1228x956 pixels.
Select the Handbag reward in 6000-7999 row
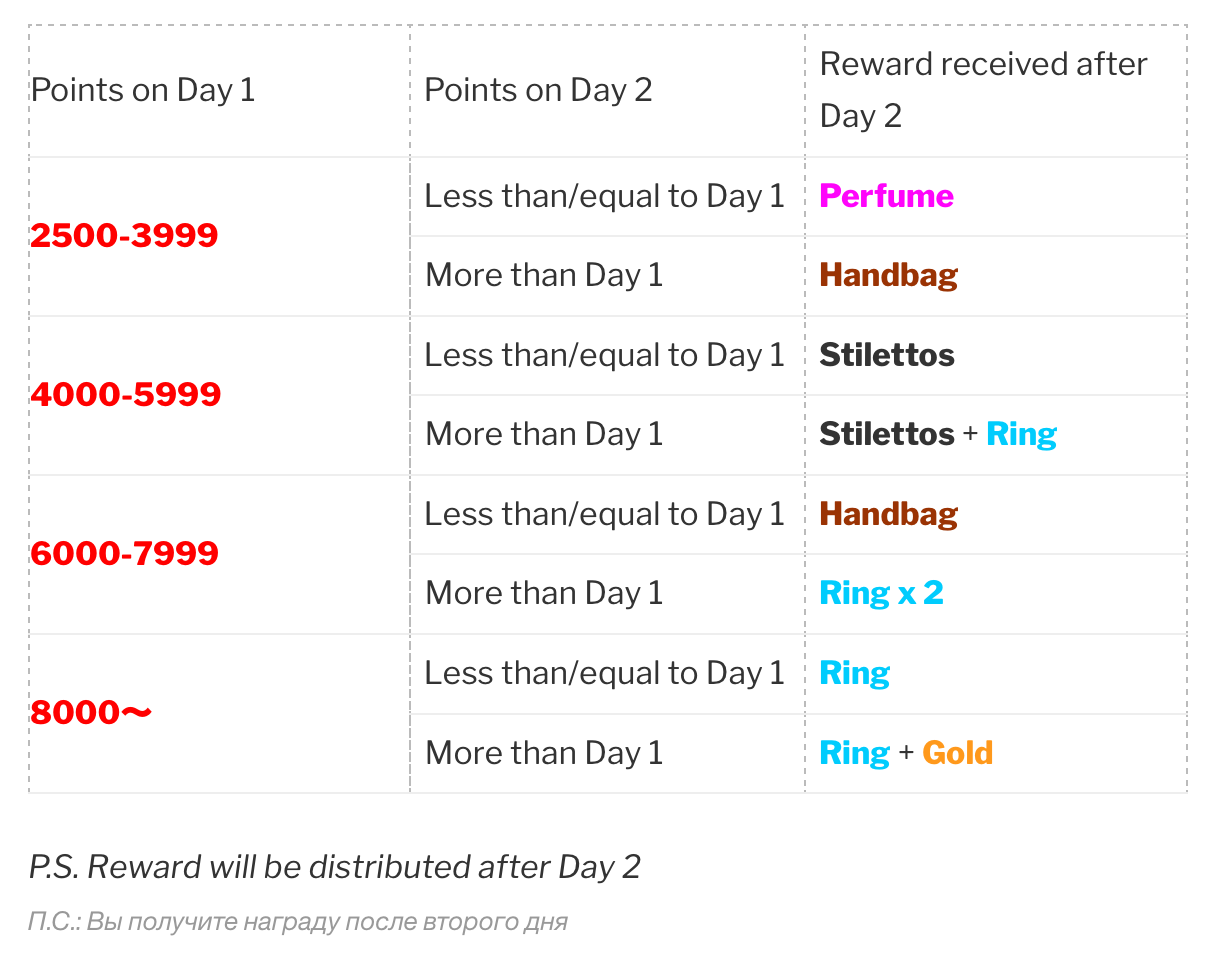[888, 514]
